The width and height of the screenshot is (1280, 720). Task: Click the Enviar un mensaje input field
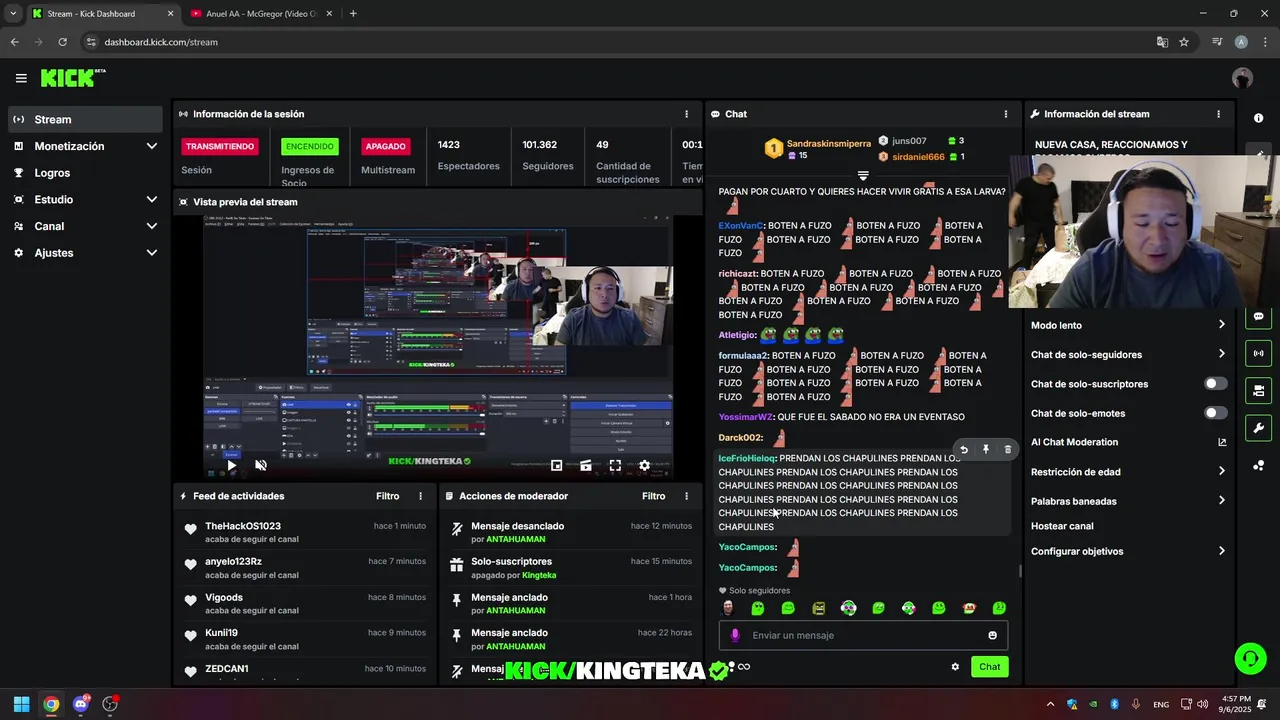click(x=863, y=635)
